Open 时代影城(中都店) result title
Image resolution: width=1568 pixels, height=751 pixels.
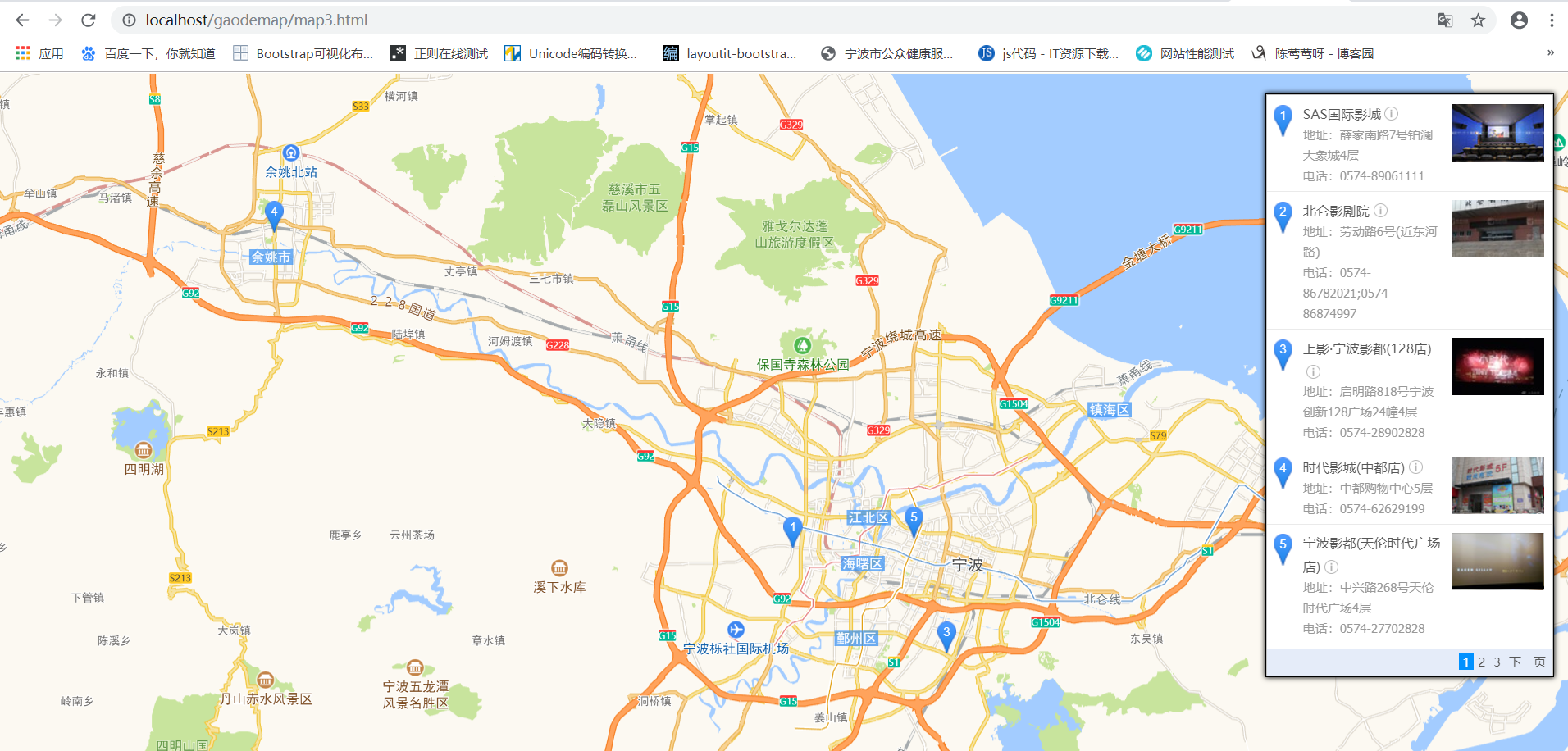(1354, 467)
